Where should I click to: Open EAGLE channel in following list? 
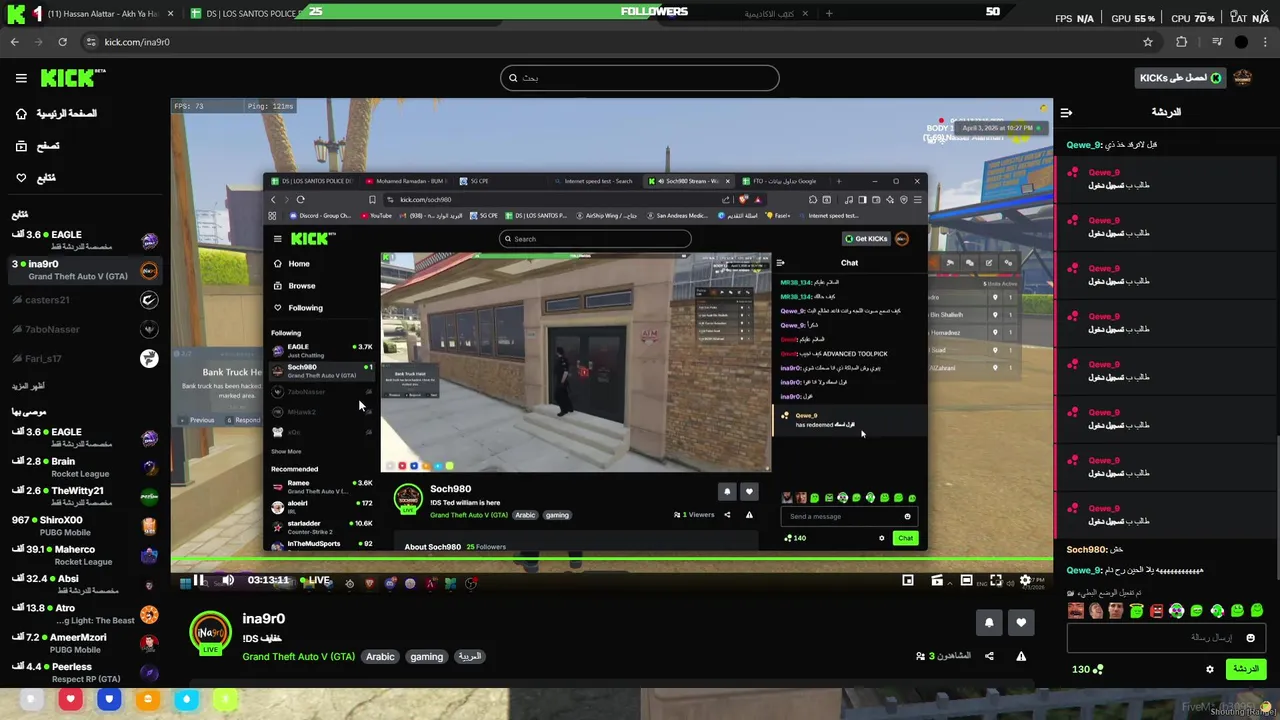(85, 240)
